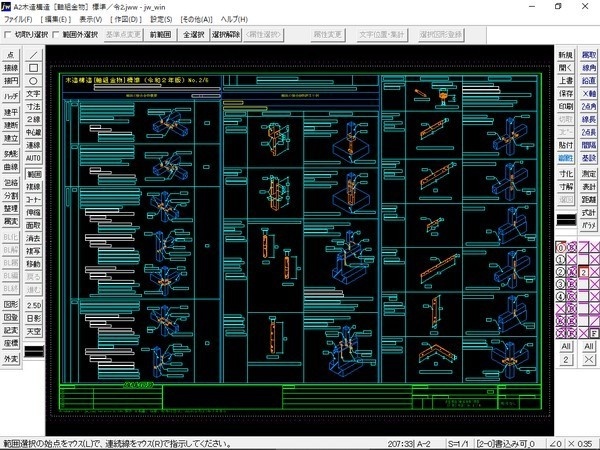Open the 2.5D view tool
Screen dimensions: 600x450
click(x=33, y=305)
